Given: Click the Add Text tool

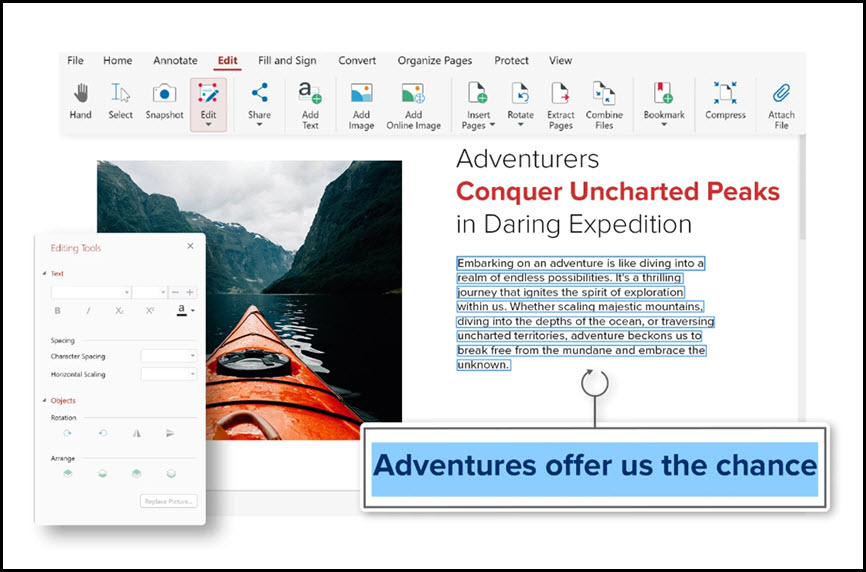Looking at the screenshot, I should point(310,105).
